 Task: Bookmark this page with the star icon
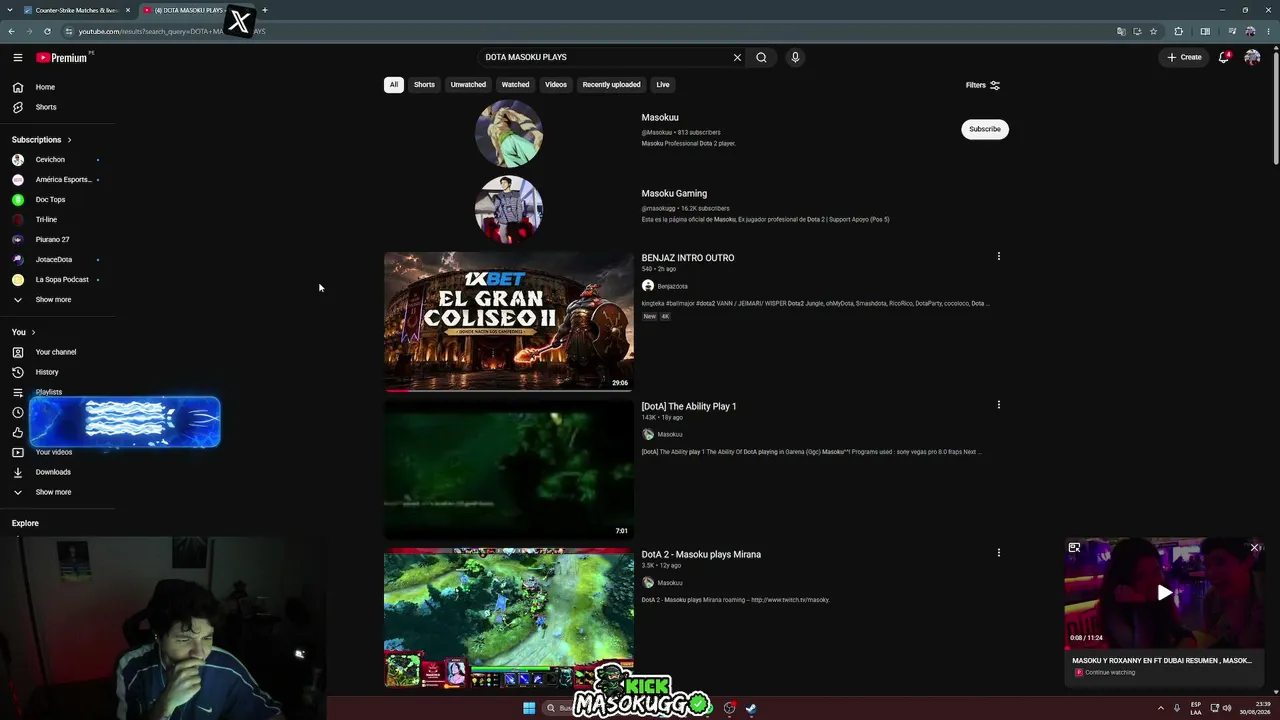(x=1153, y=31)
